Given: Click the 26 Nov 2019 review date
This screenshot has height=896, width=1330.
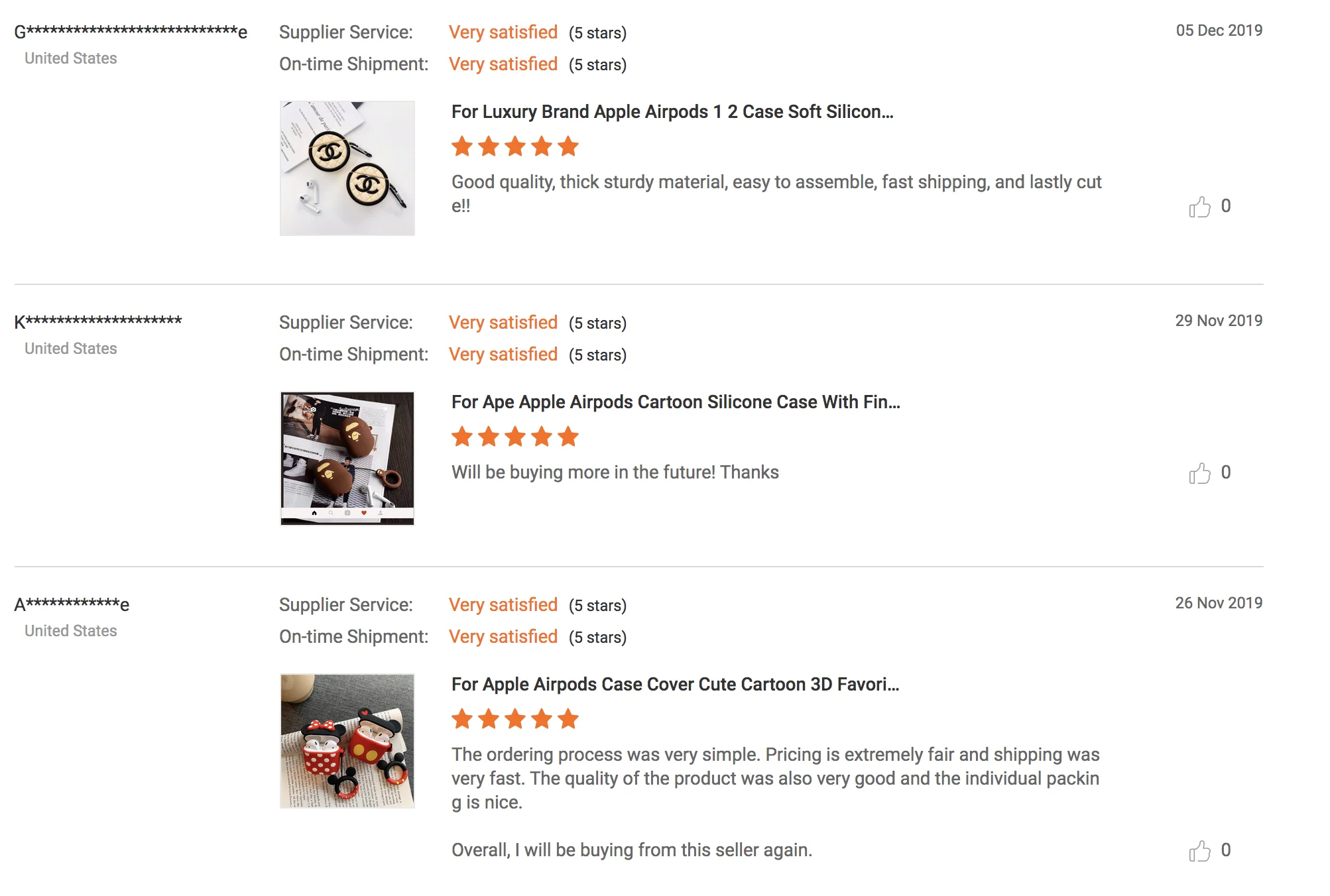Looking at the screenshot, I should (1219, 603).
